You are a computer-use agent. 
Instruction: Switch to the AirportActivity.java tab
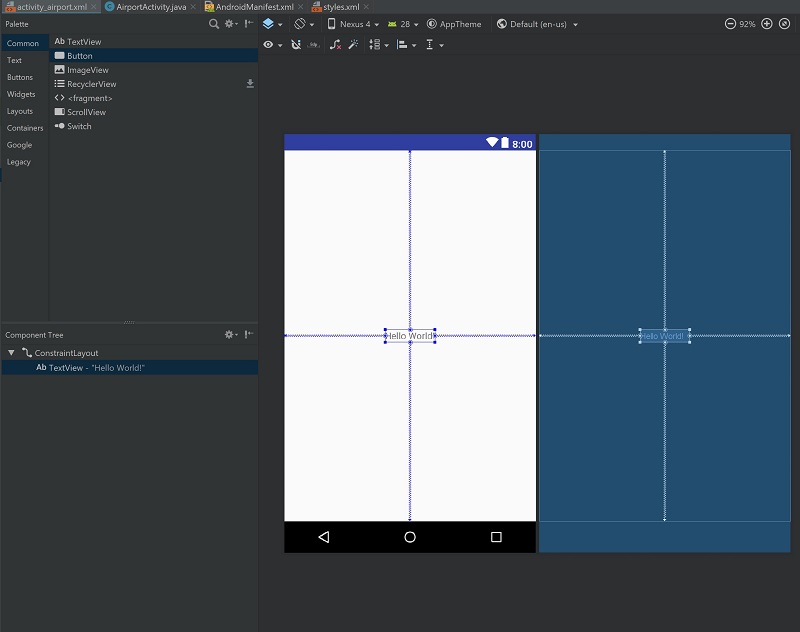tap(150, 7)
